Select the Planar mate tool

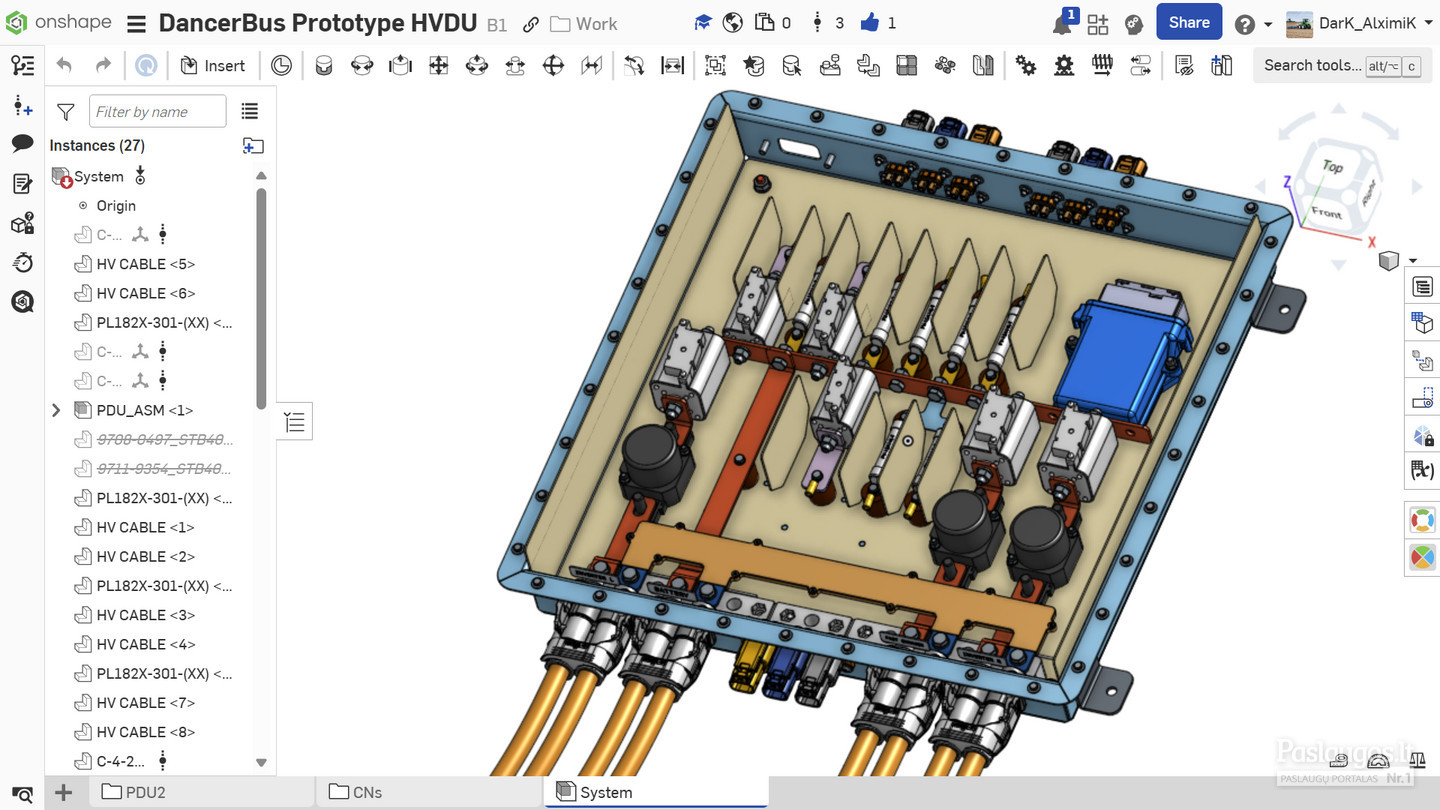438,66
